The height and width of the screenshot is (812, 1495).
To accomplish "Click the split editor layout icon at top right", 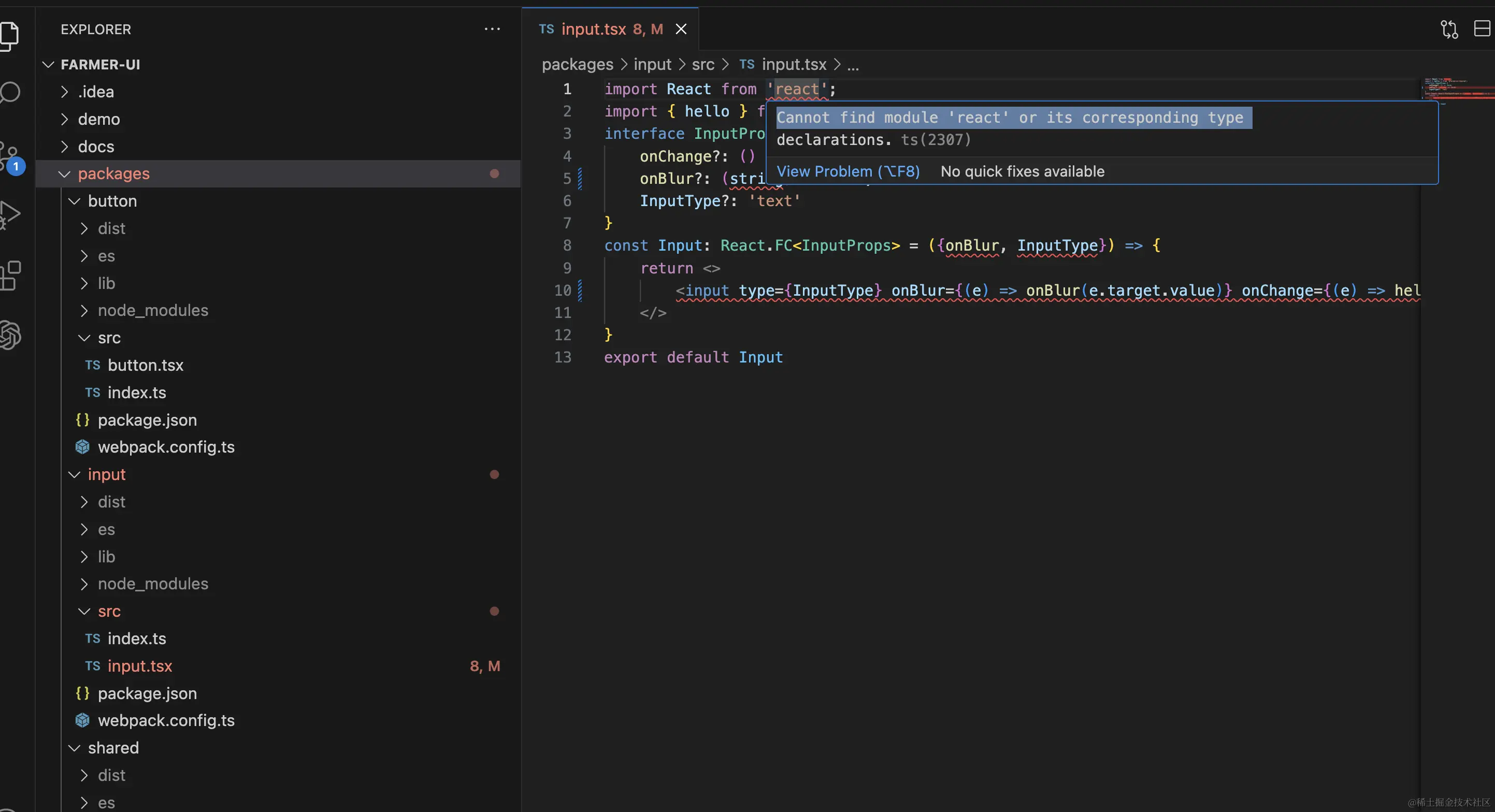I will pyautogui.click(x=1483, y=28).
